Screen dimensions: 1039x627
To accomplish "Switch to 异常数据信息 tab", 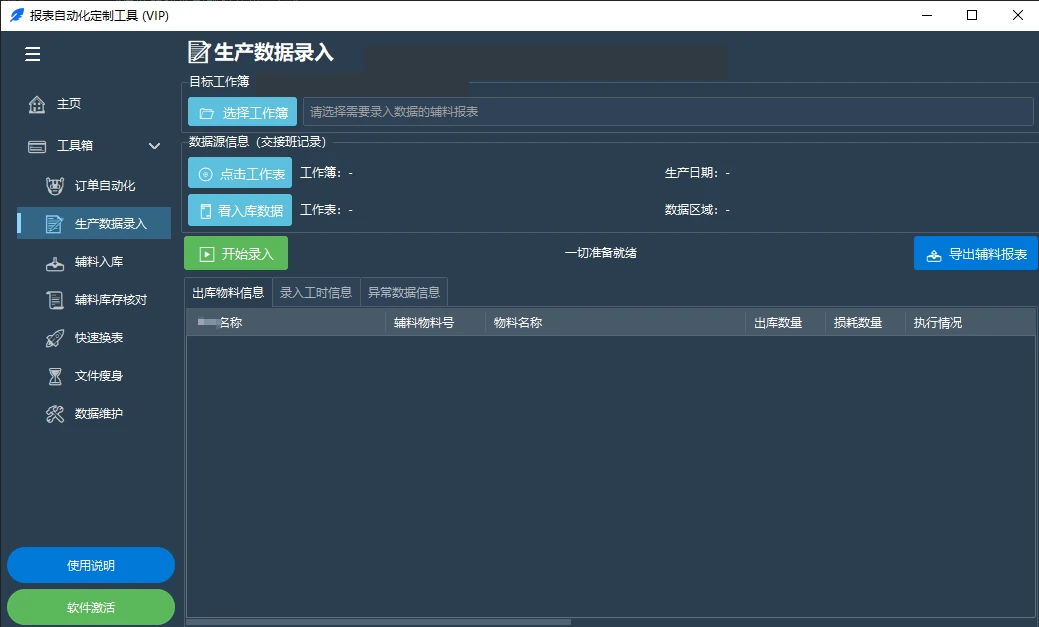I will point(404,292).
